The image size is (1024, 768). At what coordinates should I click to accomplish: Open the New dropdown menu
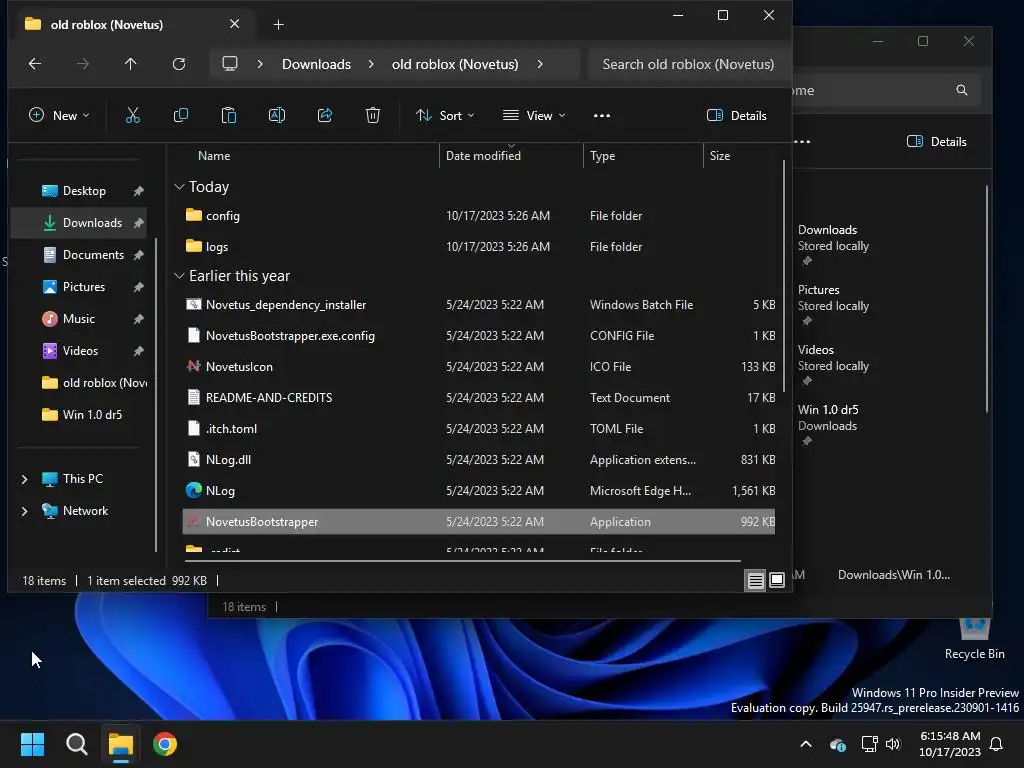[59, 116]
